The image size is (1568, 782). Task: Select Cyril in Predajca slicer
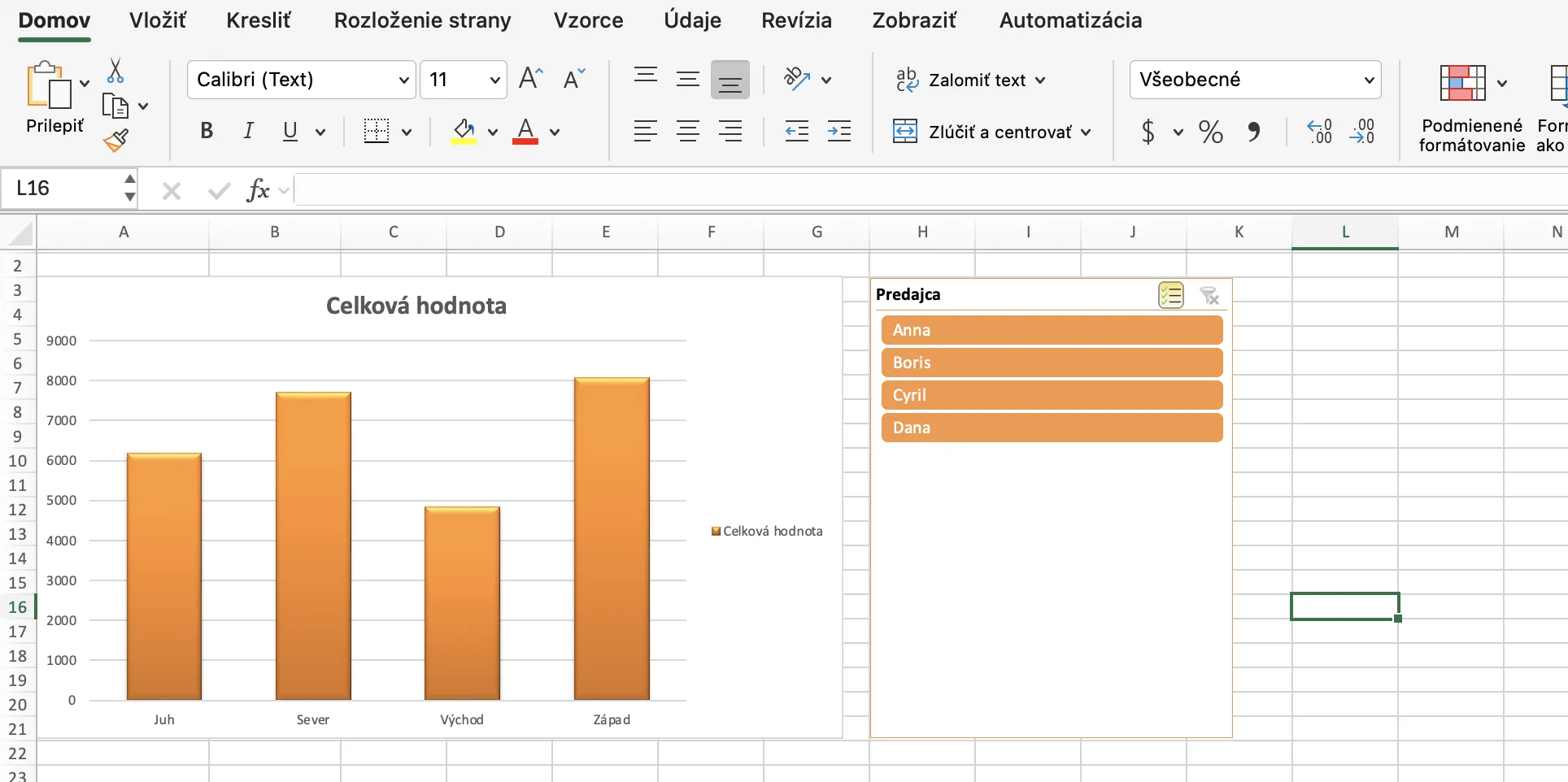tap(1052, 395)
